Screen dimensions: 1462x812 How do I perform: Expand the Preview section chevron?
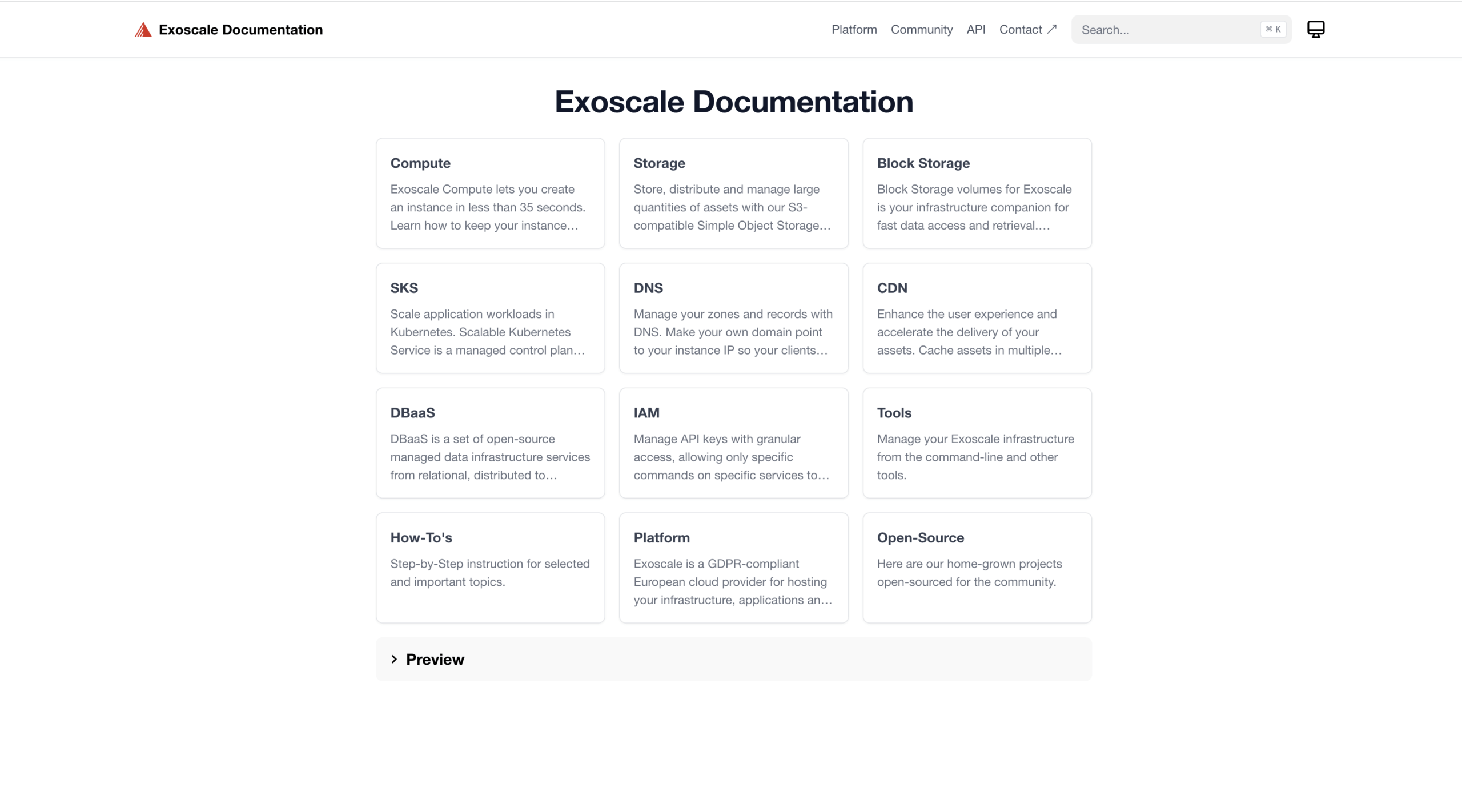coord(394,659)
